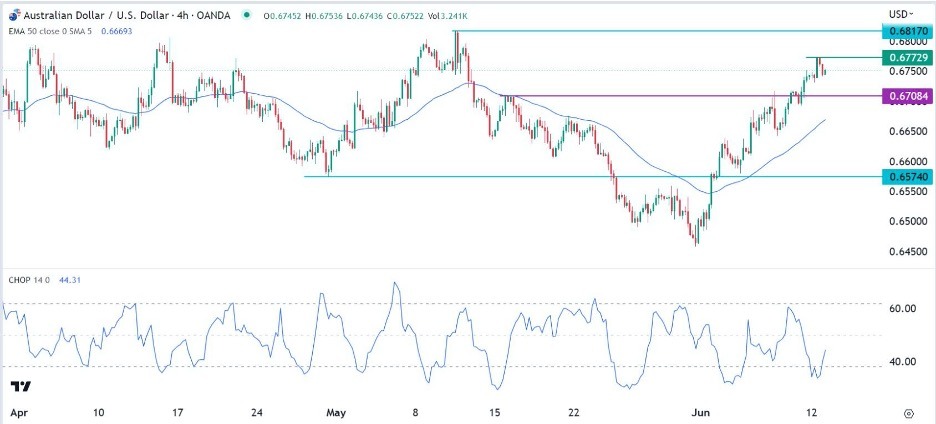Click the low price L0.67436

tap(365, 16)
